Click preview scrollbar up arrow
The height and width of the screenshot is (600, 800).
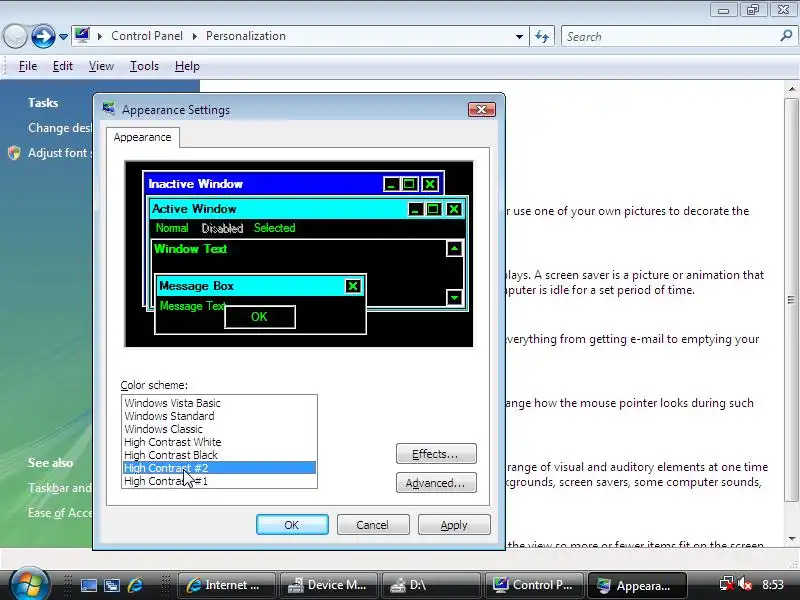point(454,248)
